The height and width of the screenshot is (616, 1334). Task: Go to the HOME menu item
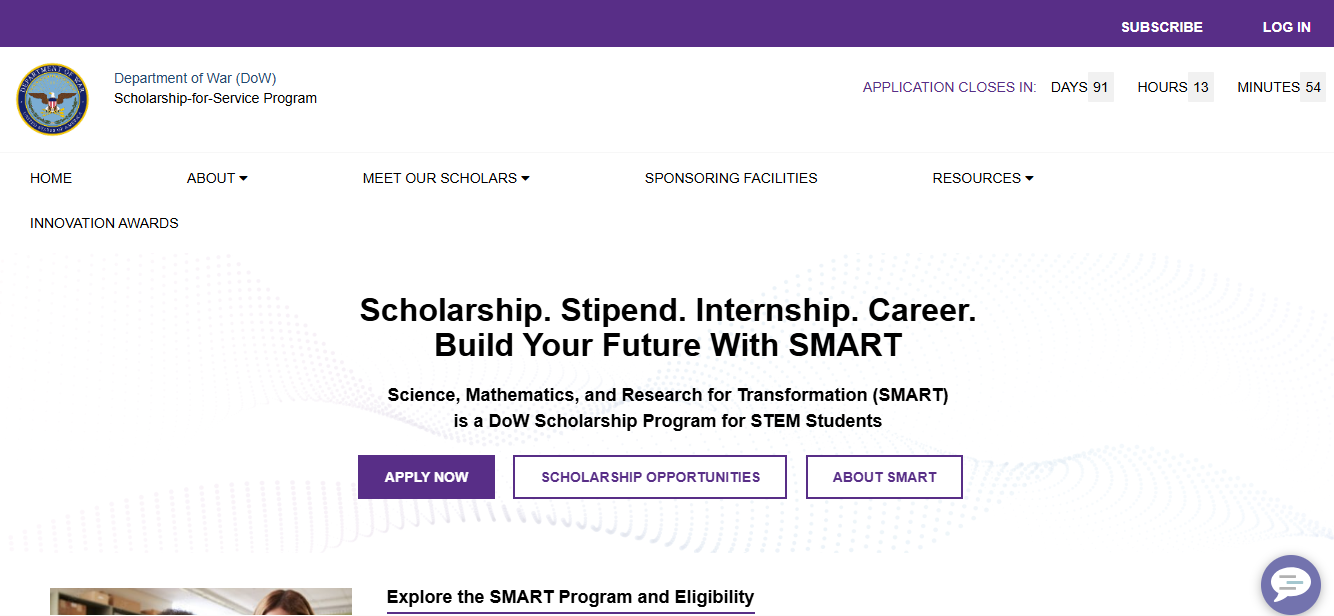[51, 178]
